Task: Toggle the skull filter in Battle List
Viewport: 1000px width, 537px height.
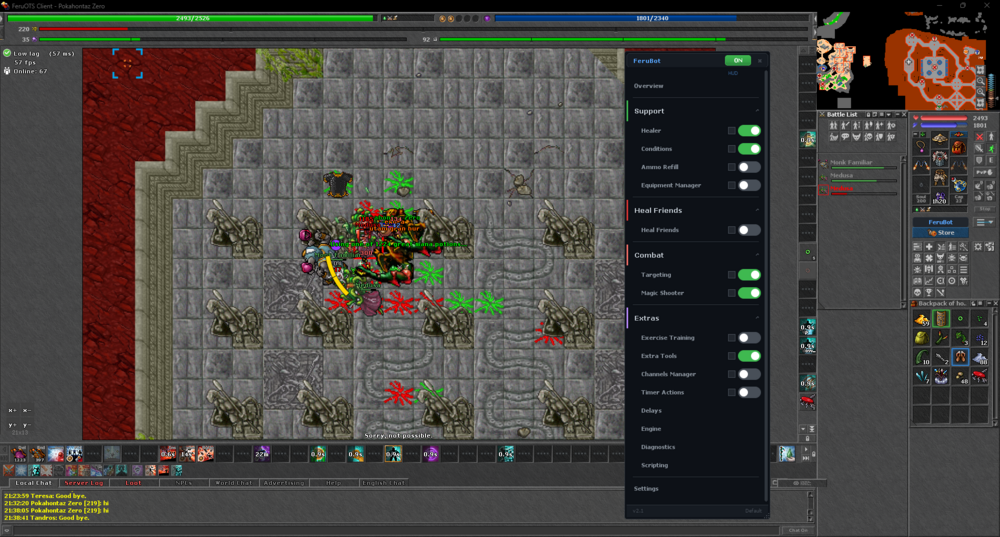Action: pyautogui.click(x=869, y=136)
